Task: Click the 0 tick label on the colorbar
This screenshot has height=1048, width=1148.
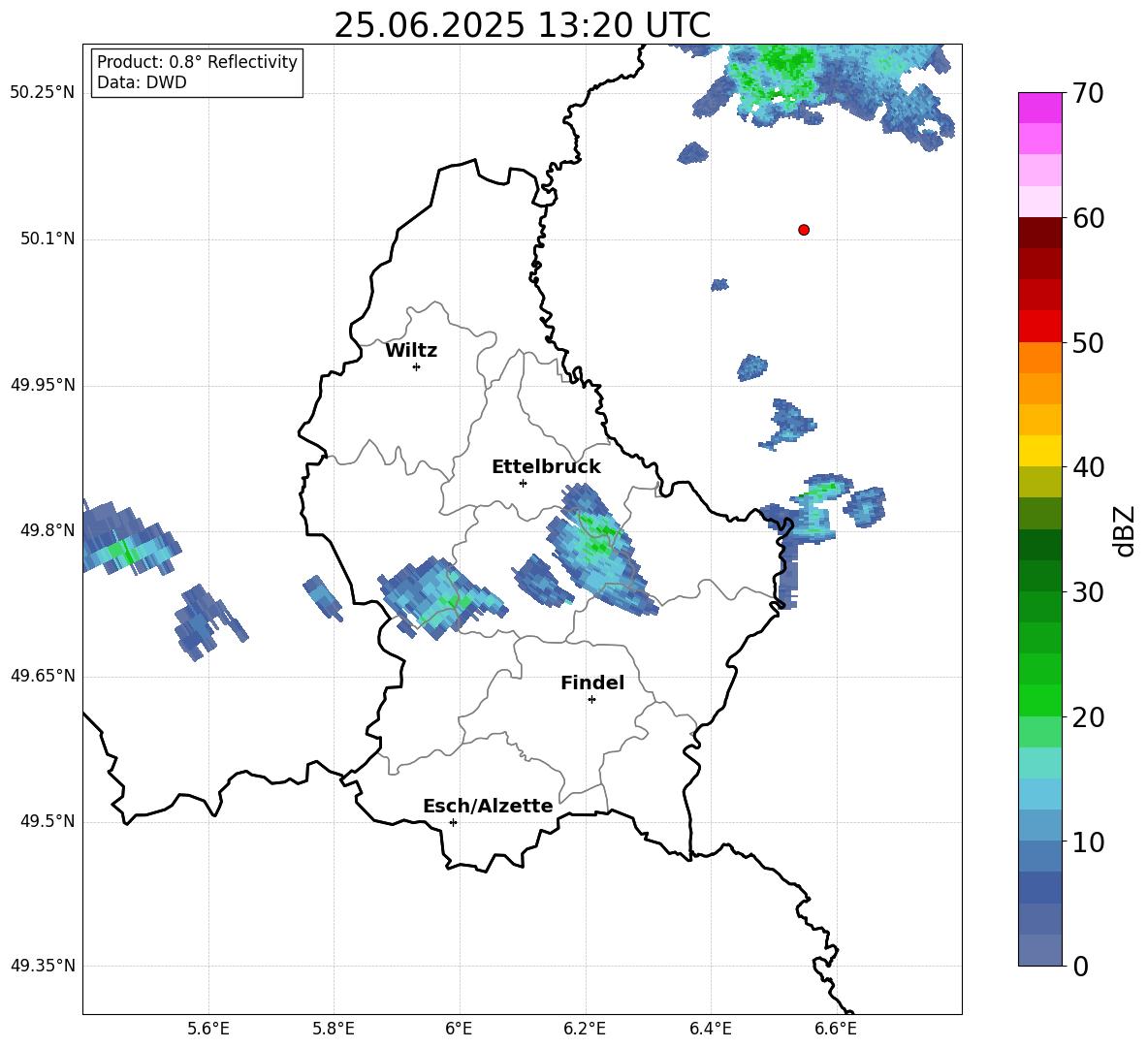Action: [1080, 966]
